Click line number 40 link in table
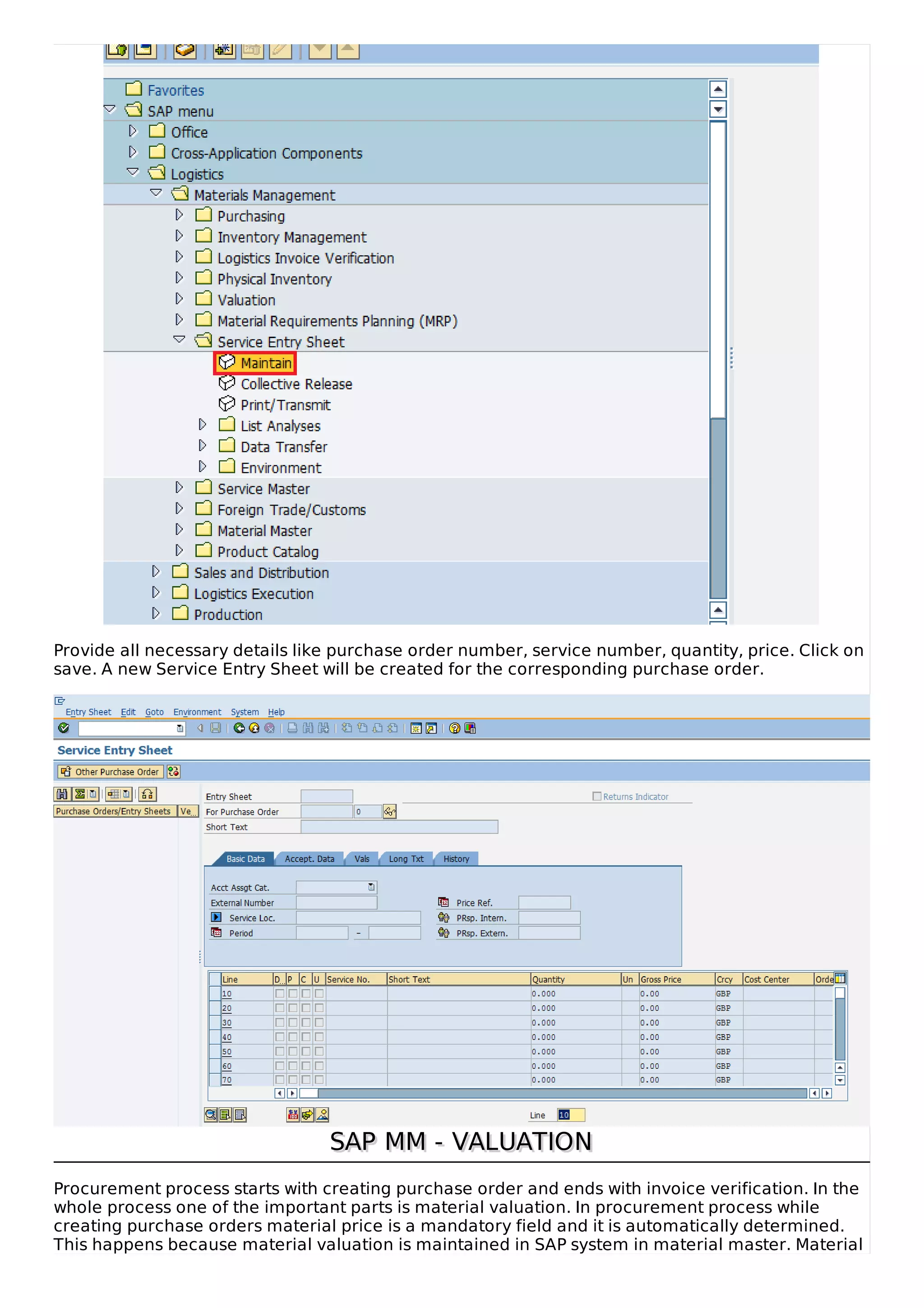924x1308 pixels. [226, 1037]
